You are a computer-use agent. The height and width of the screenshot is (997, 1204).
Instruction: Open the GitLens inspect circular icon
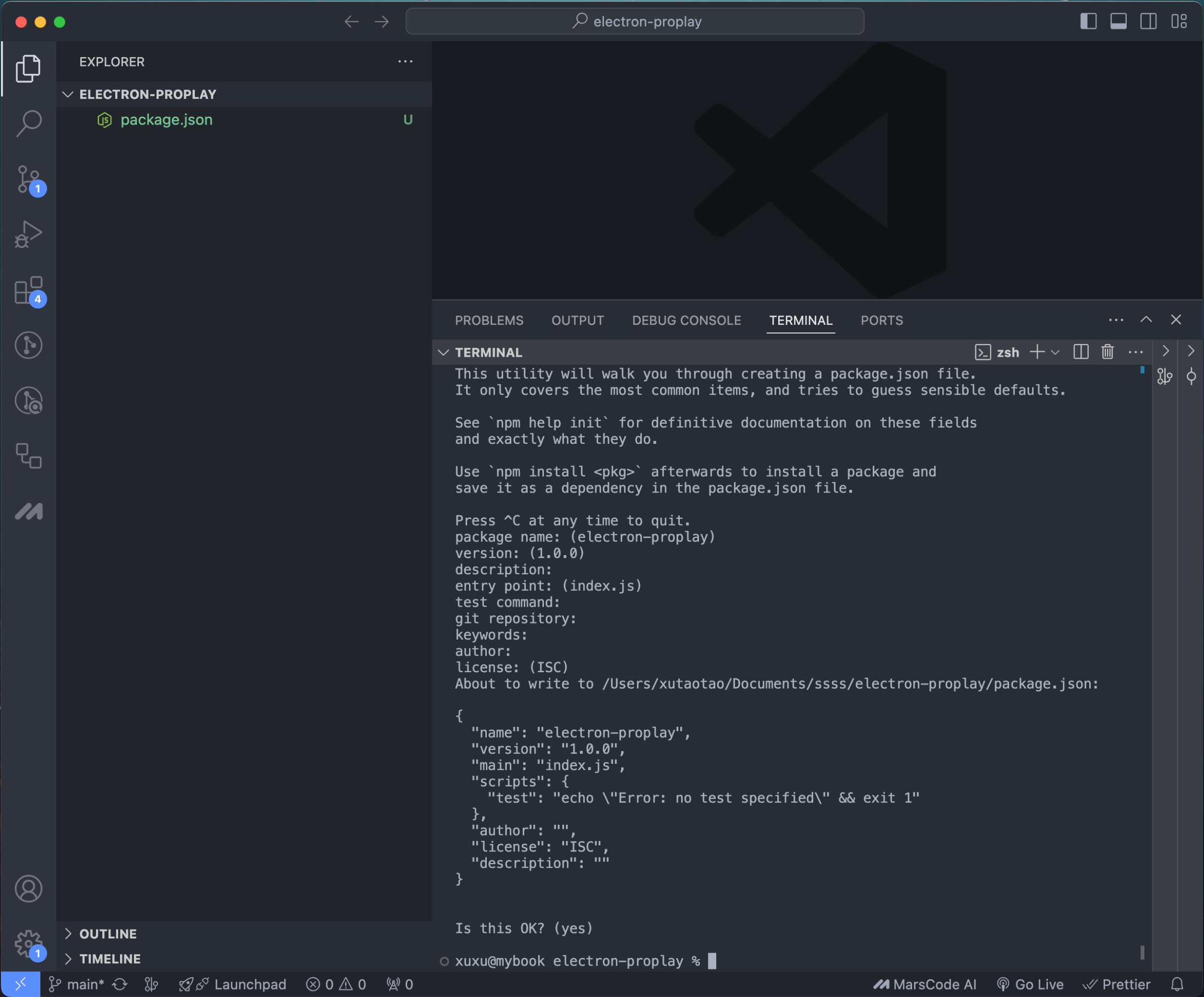point(28,400)
